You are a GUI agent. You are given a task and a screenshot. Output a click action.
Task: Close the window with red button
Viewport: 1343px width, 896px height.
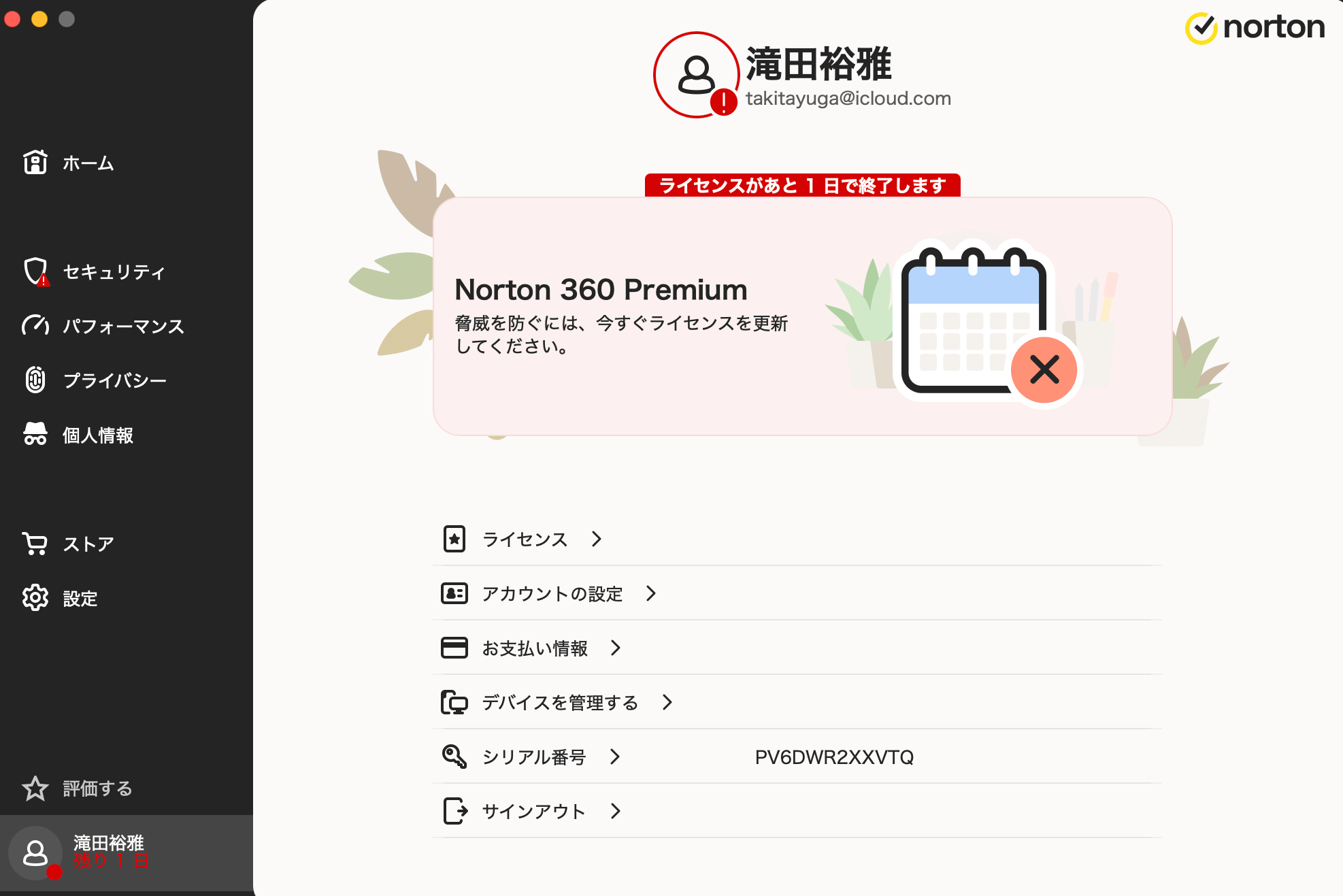coord(12,19)
